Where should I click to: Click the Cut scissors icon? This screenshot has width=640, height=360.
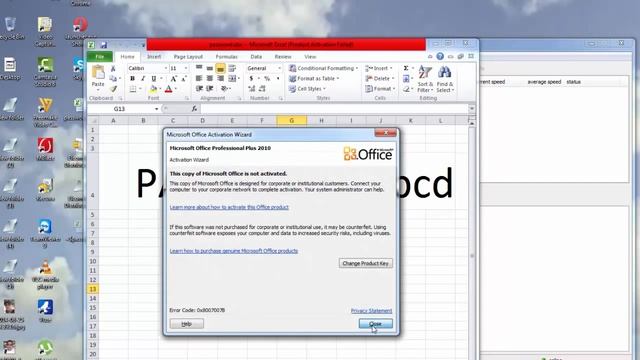pos(113,69)
